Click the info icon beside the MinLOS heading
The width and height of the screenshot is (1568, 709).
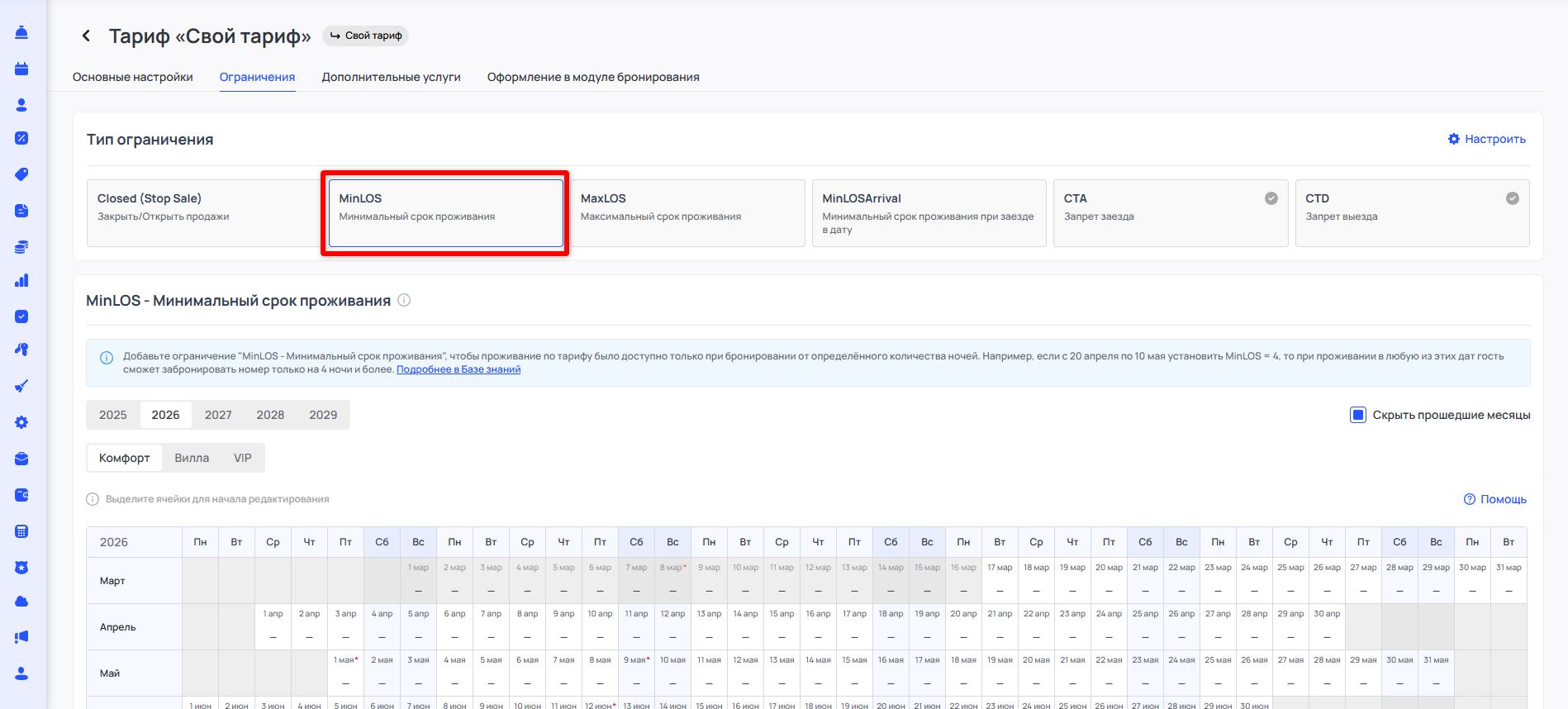pyautogui.click(x=404, y=301)
